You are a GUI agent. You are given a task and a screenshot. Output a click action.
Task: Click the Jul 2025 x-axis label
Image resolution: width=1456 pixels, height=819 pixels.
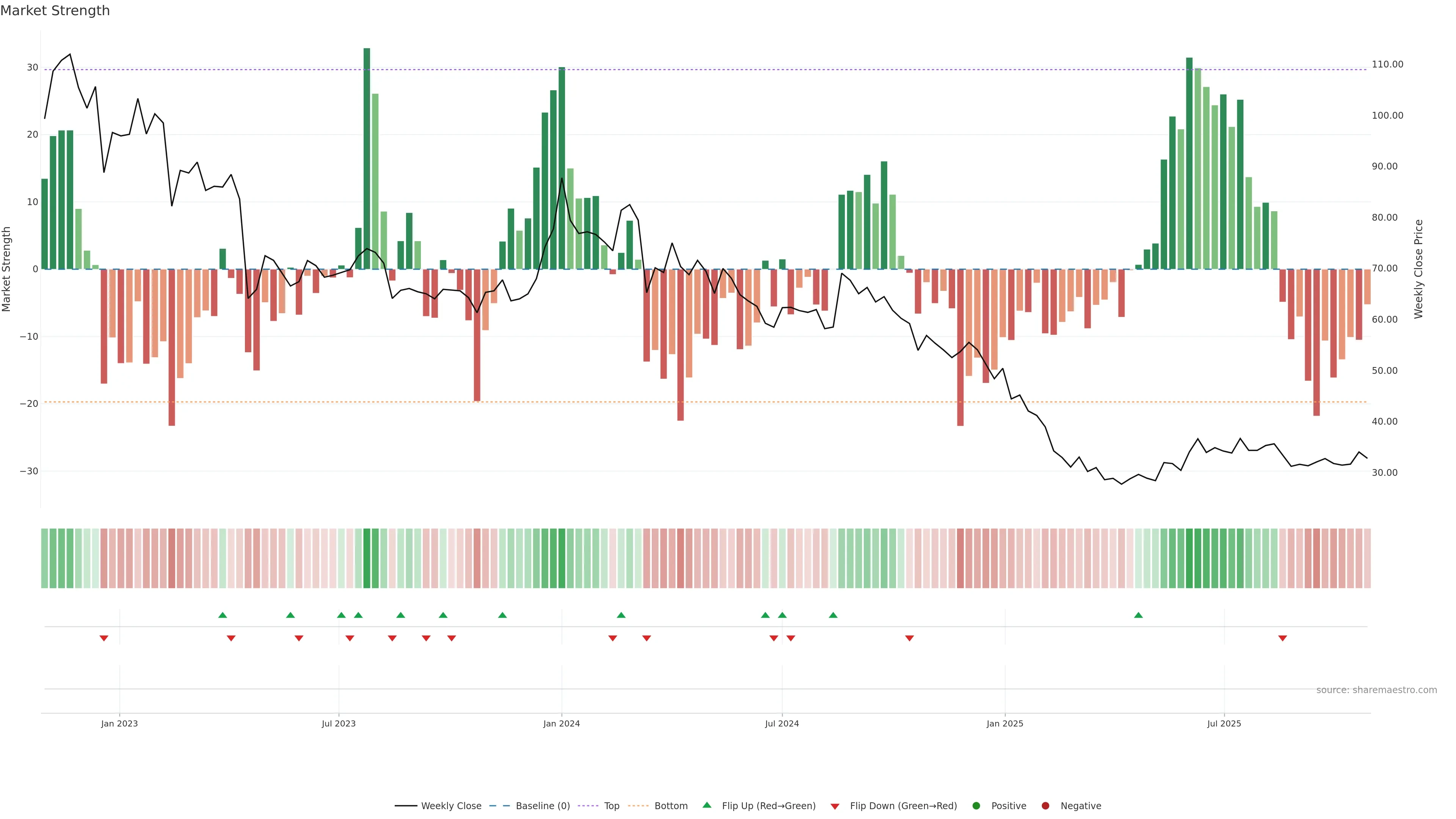[x=1224, y=723]
